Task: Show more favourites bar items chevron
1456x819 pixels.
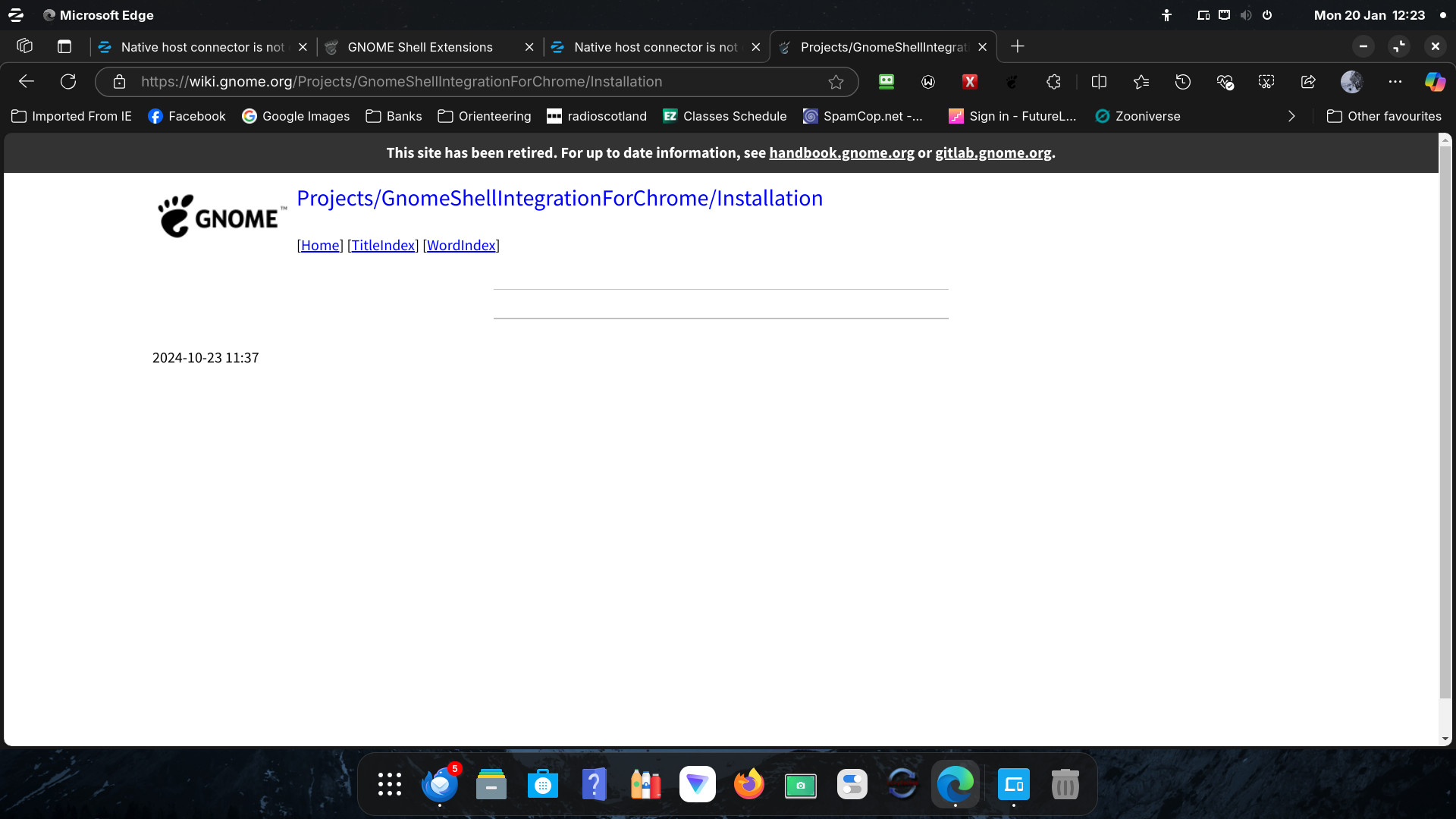Action: (1291, 116)
